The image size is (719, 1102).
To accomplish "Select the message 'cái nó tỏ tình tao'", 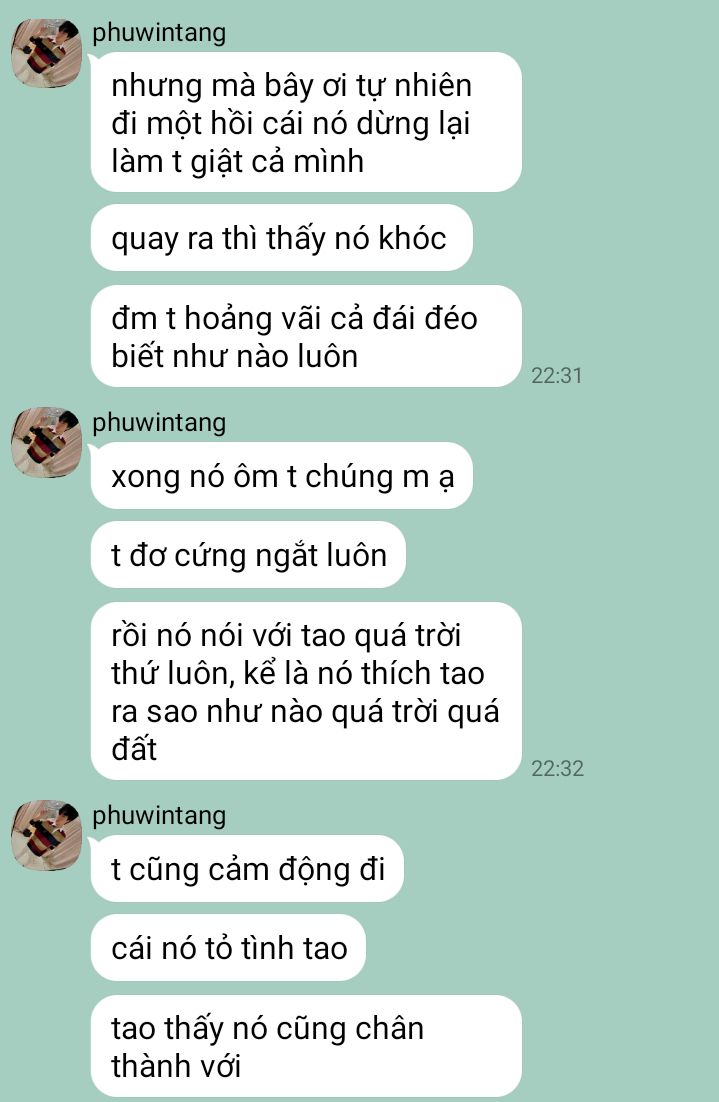I will [x=228, y=947].
